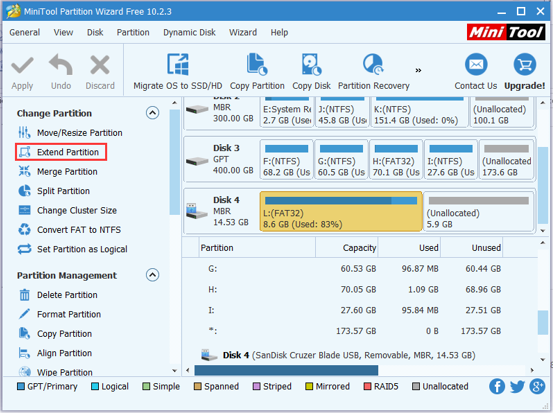This screenshot has width=553, height=413.
Task: Open the Disk menu
Action: pos(95,32)
